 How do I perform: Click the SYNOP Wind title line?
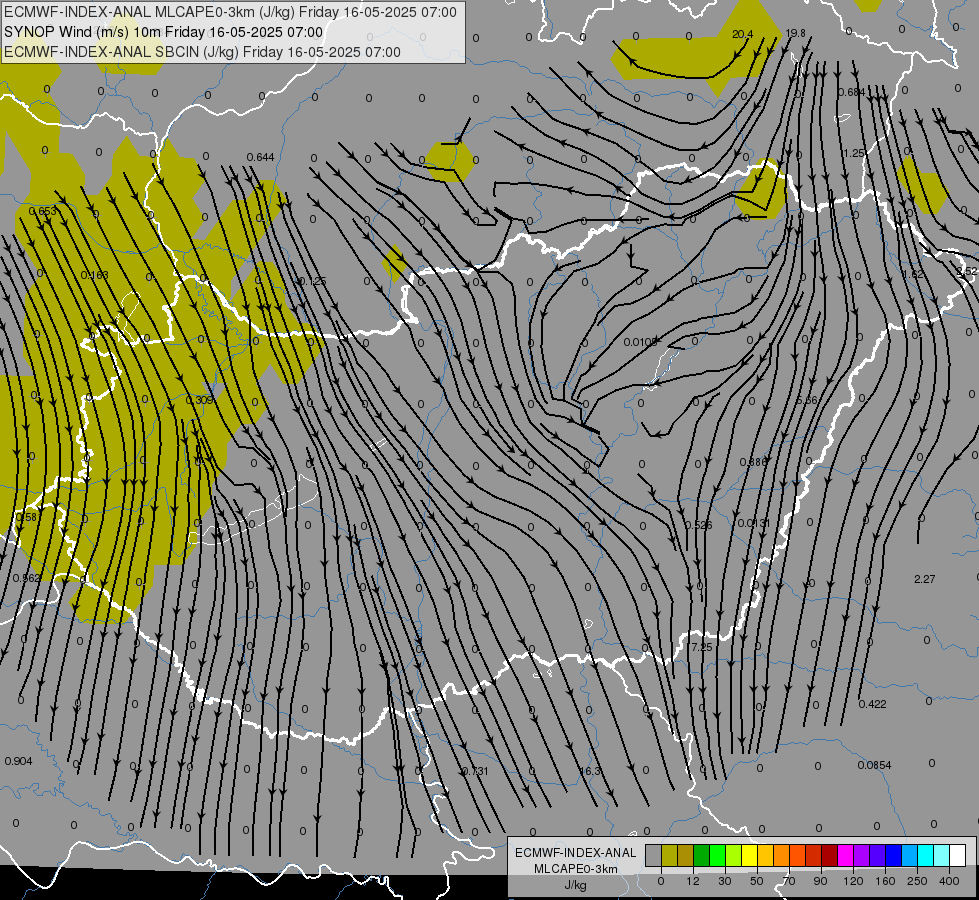click(x=164, y=32)
